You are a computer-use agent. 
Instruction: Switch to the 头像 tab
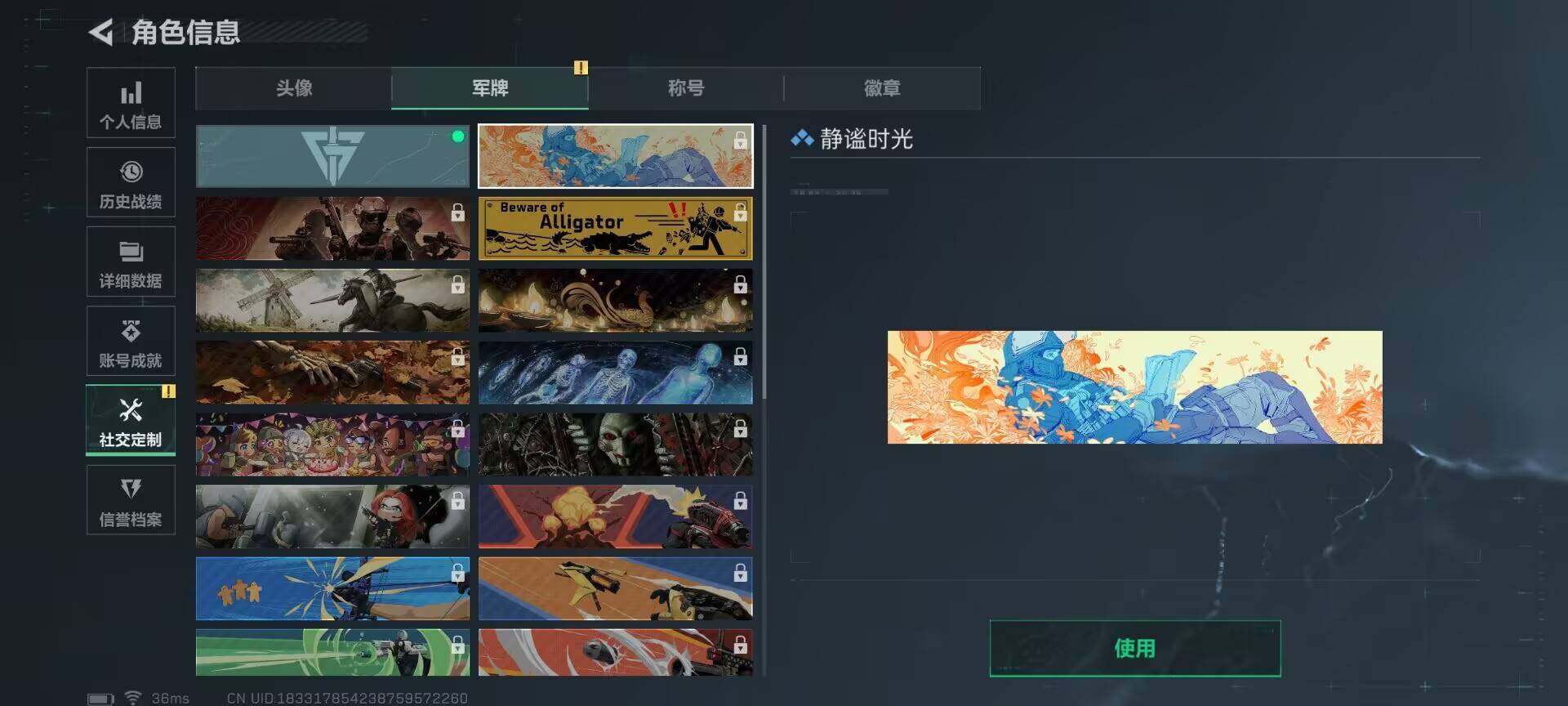[x=293, y=88]
